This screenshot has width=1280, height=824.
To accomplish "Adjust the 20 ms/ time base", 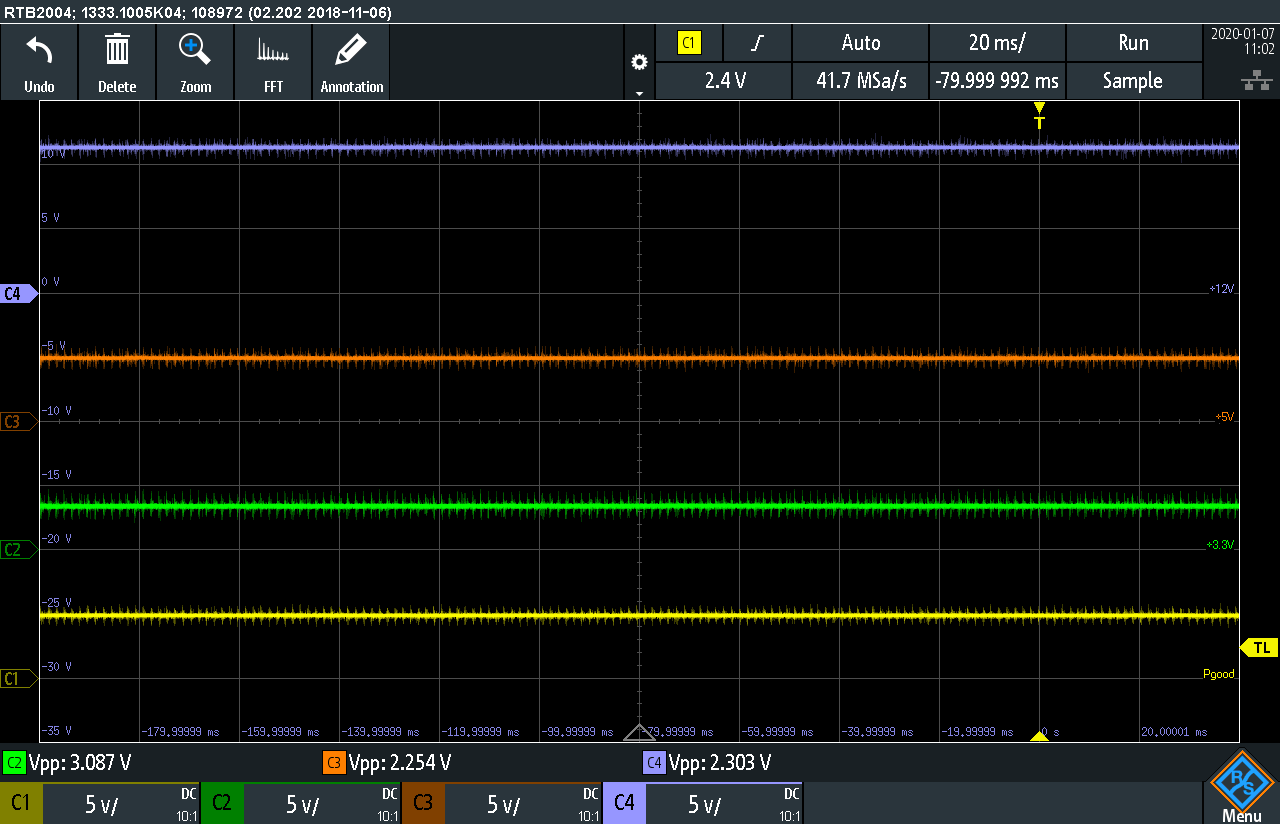I will tap(997, 43).
